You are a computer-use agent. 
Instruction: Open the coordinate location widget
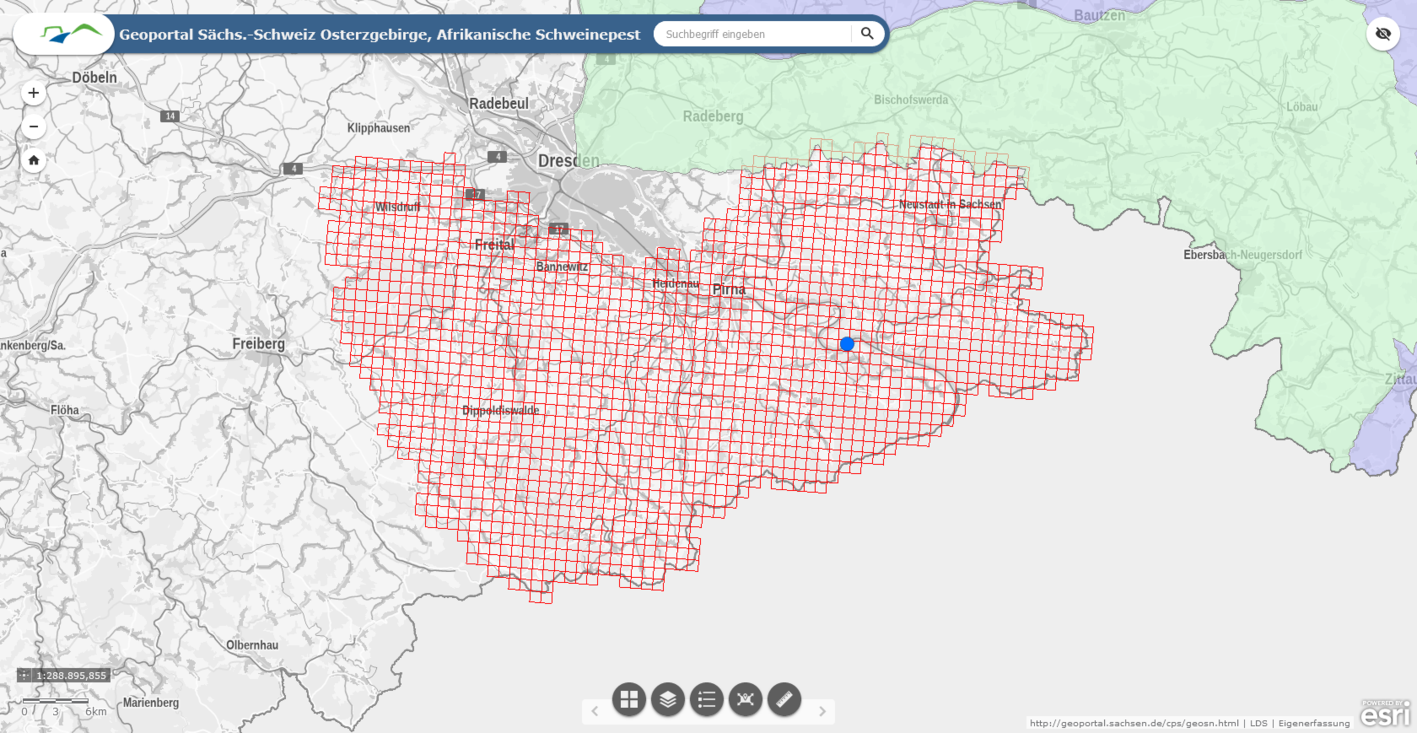(745, 700)
